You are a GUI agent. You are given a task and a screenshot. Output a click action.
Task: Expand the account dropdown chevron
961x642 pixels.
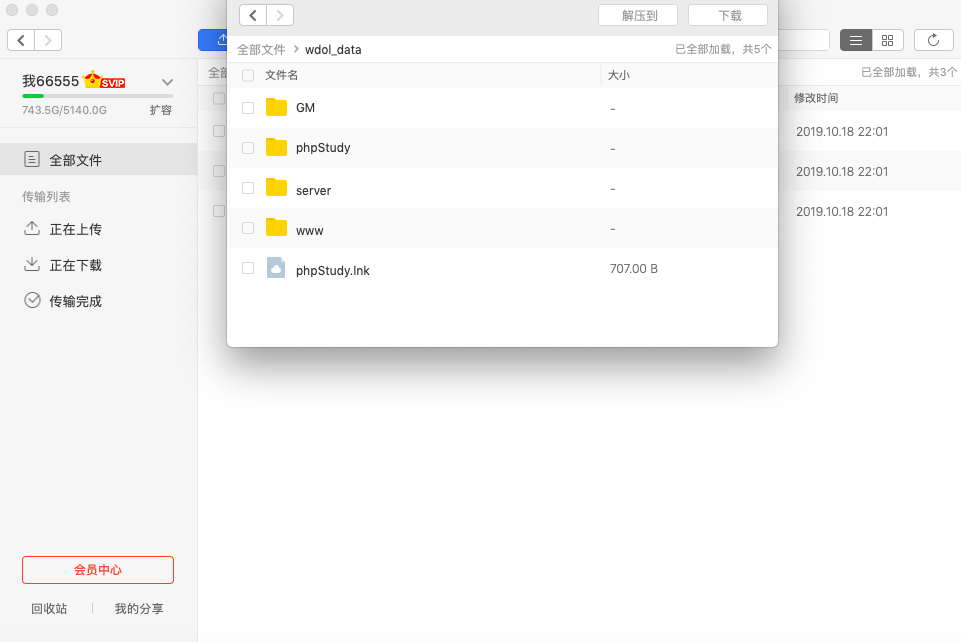click(x=167, y=82)
